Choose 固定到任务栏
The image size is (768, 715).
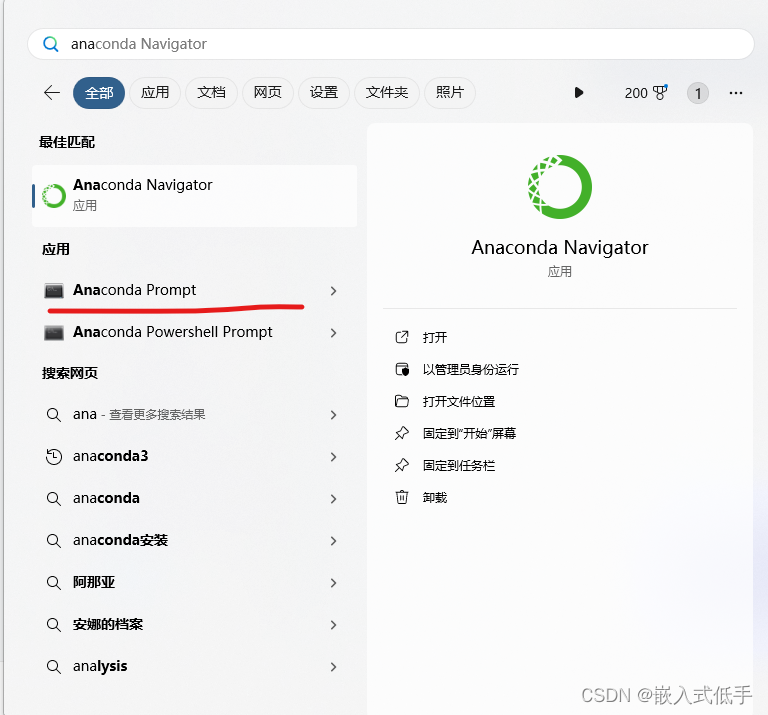(459, 466)
